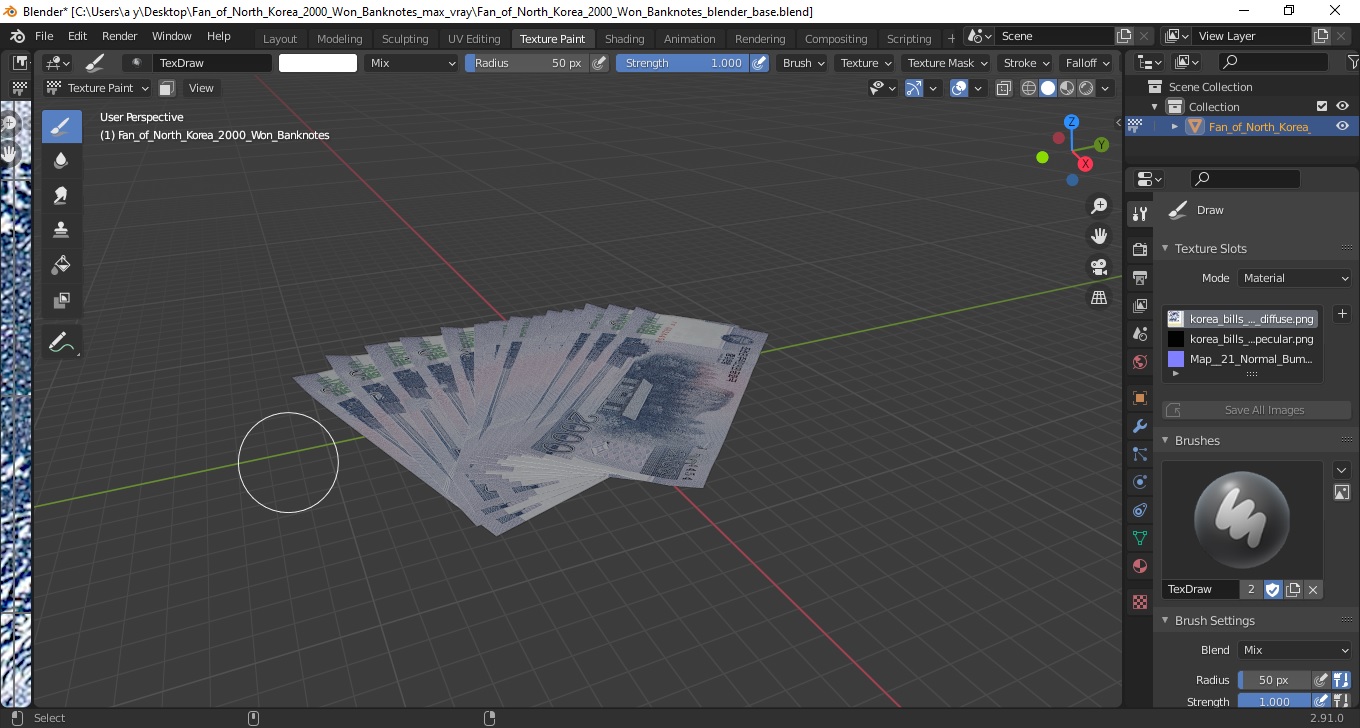Open the Stroke popover
This screenshot has width=1360, height=728.
pyautogui.click(x=1026, y=63)
